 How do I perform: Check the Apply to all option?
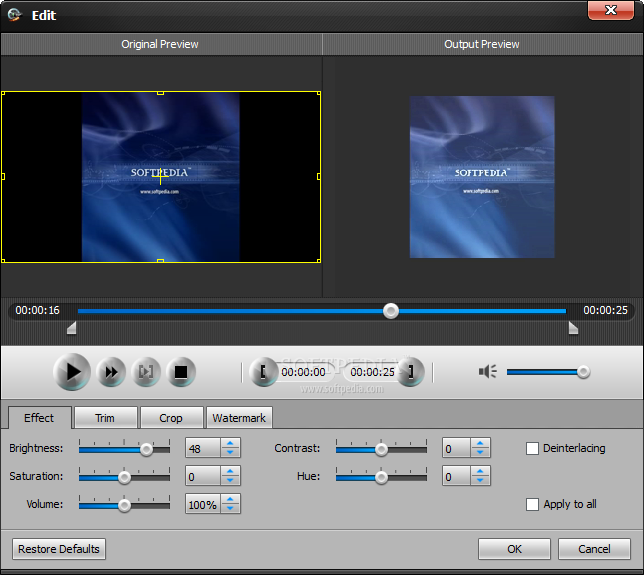[x=532, y=504]
